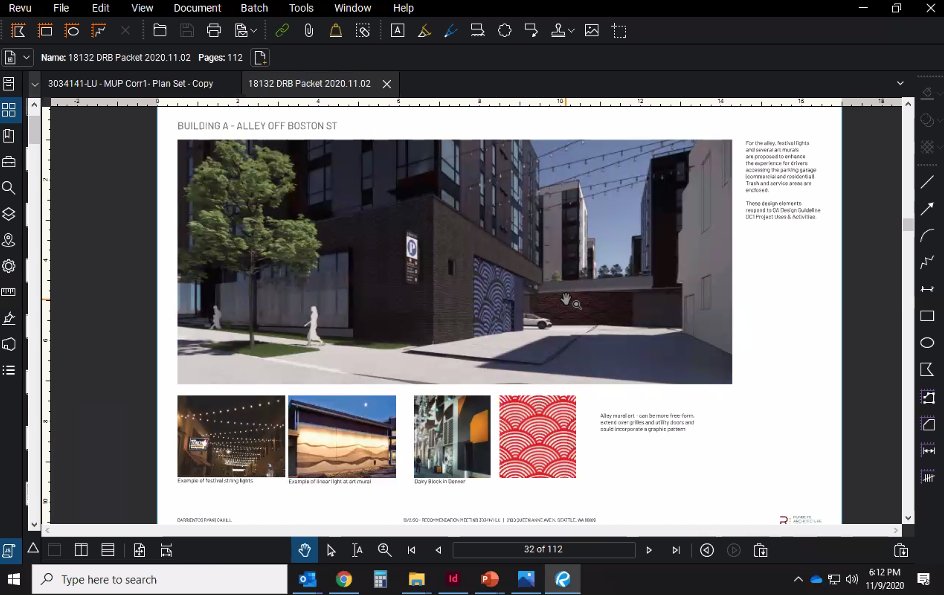The image size is (944, 595).
Task: Insert an image with the Image tool
Action: 592,30
